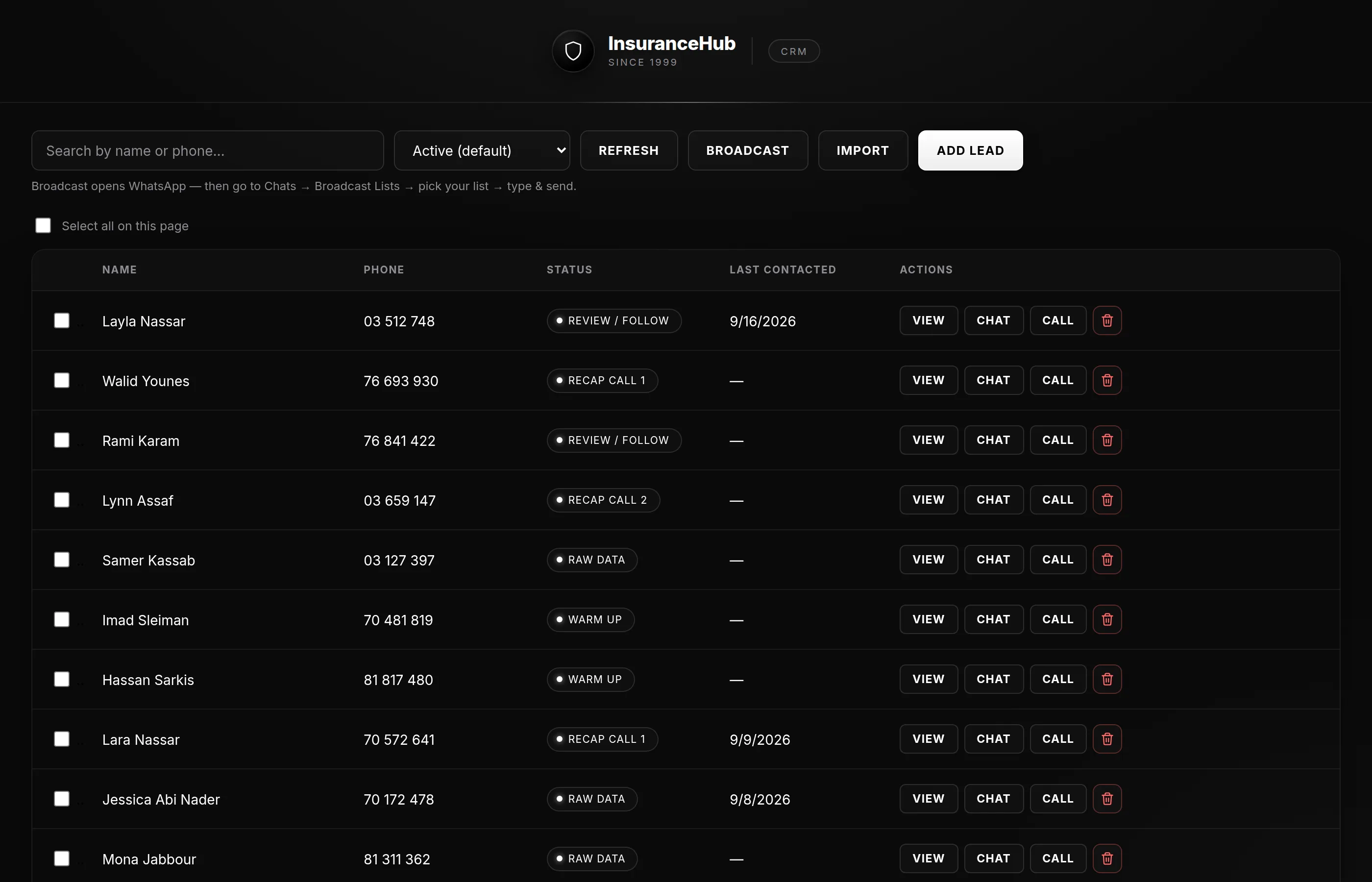The image size is (1372, 882).
Task: View Lynn Assaf's lead
Action: tap(928, 500)
